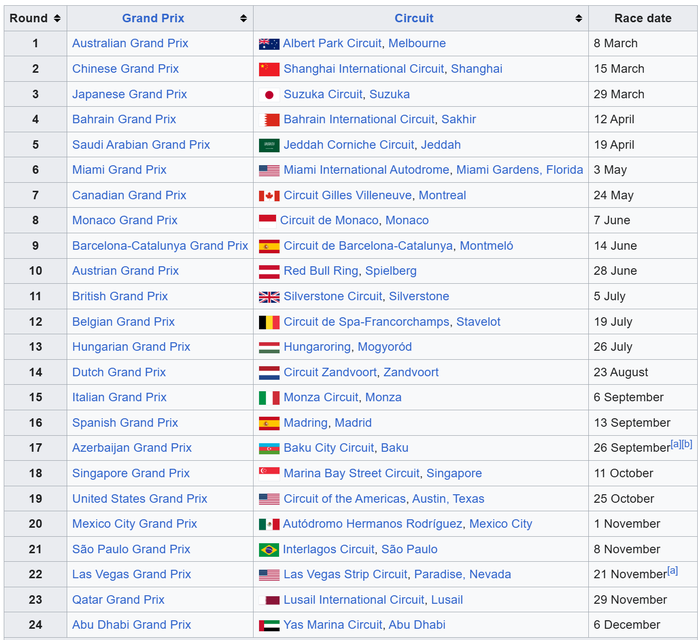Open the Monaco Grand Prix link

(124, 221)
